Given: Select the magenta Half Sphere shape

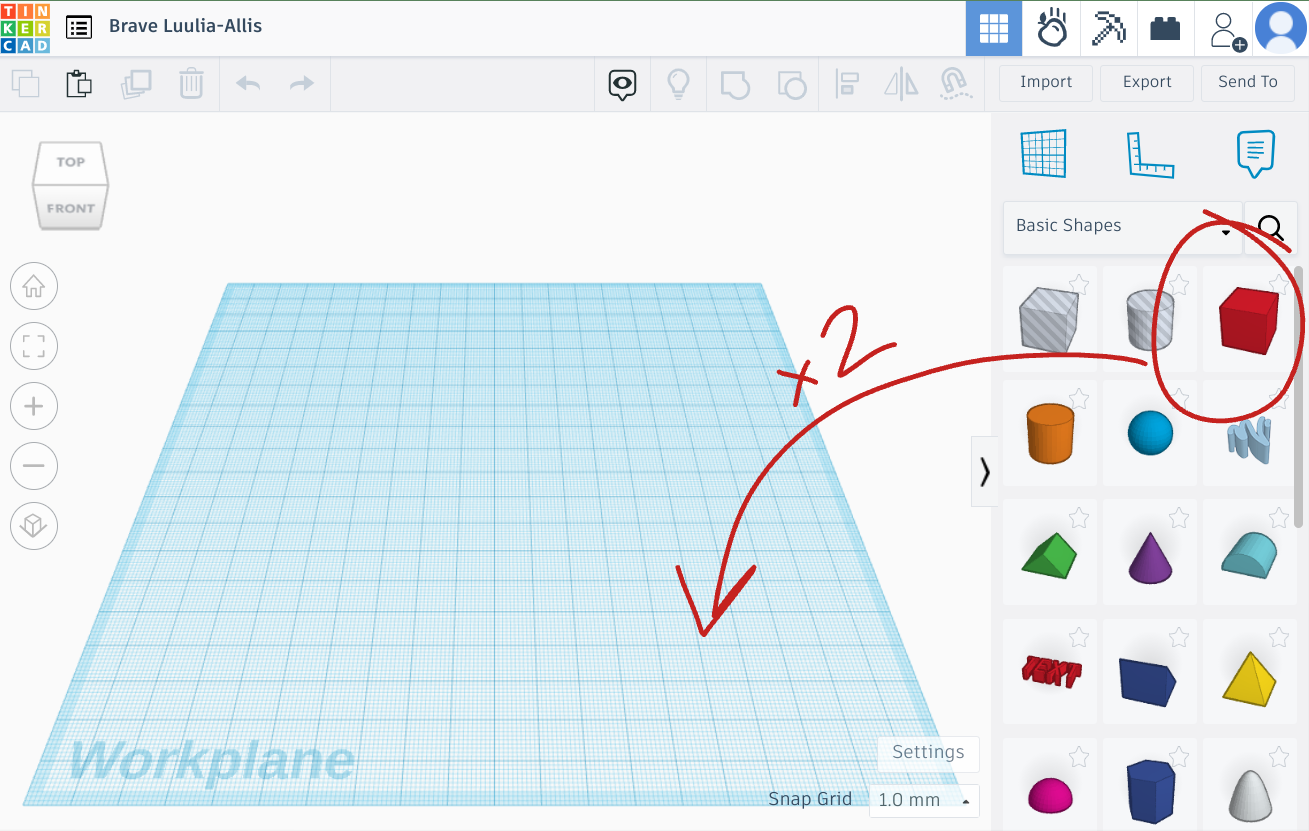Looking at the screenshot, I should 1050,785.
